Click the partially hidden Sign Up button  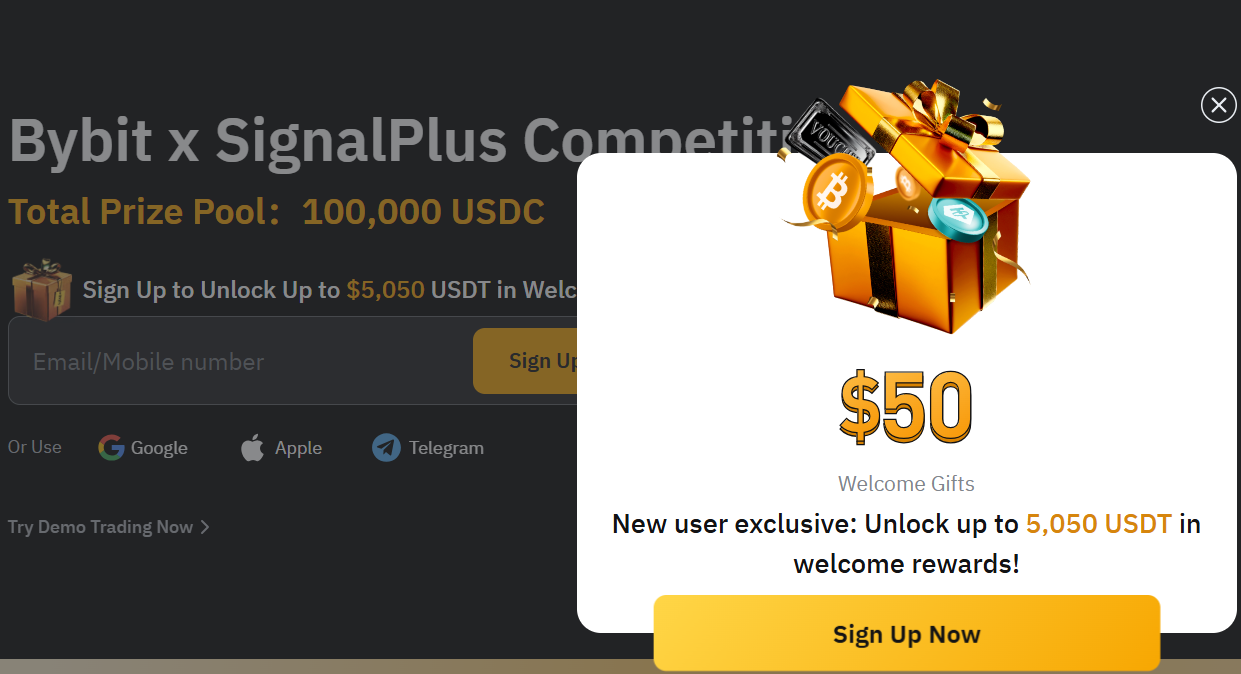tap(525, 361)
